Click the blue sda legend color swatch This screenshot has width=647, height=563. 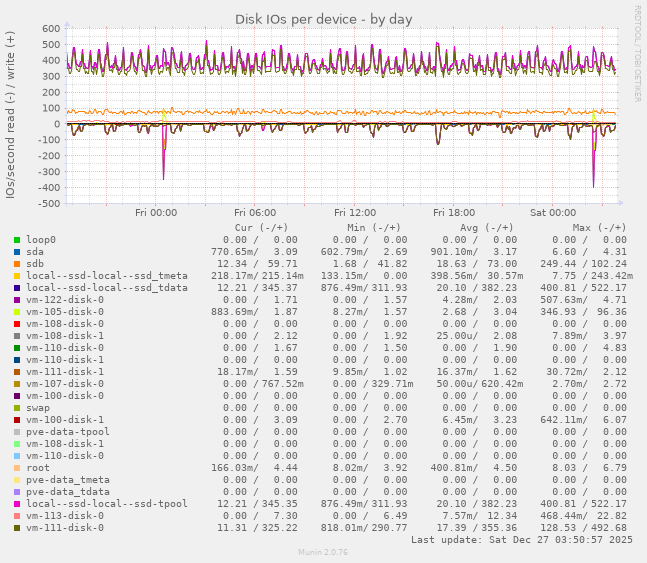(17, 252)
